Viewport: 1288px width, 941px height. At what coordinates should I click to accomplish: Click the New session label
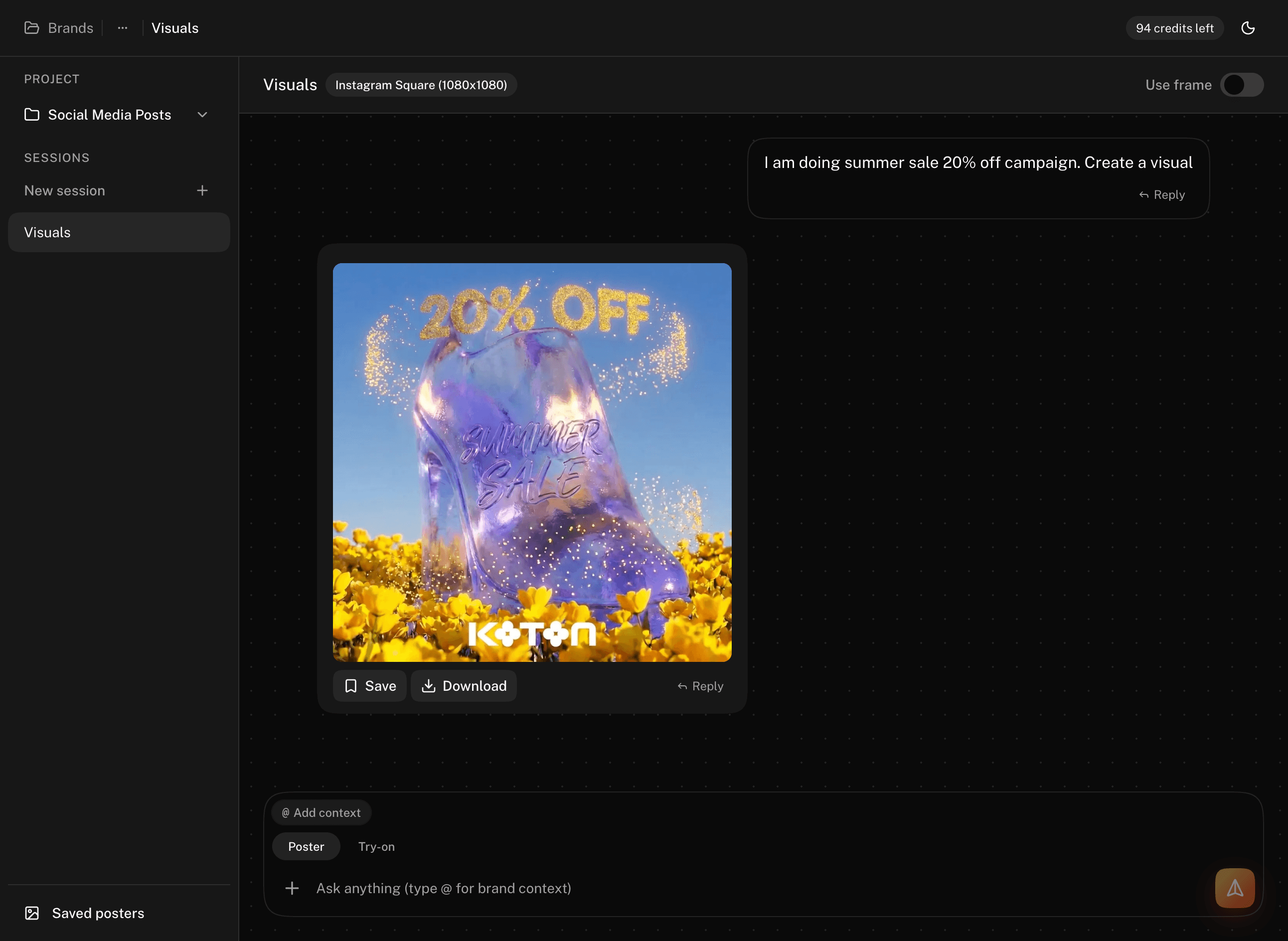point(64,190)
